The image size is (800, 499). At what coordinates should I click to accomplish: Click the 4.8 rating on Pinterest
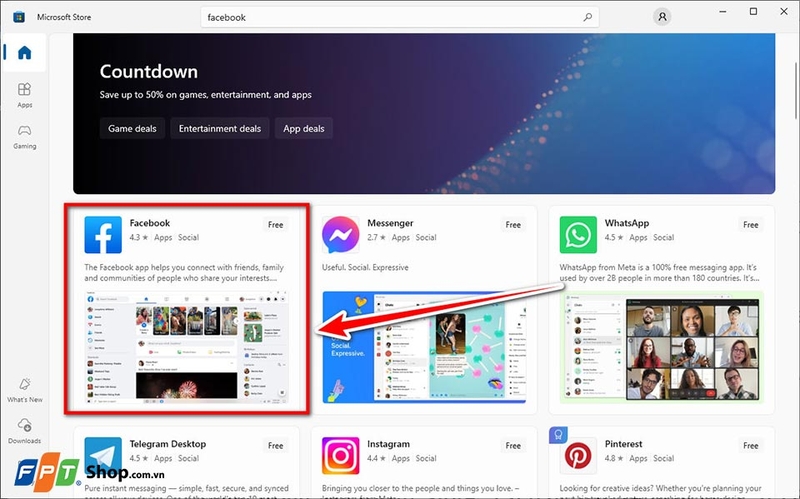pyautogui.click(x=614, y=458)
